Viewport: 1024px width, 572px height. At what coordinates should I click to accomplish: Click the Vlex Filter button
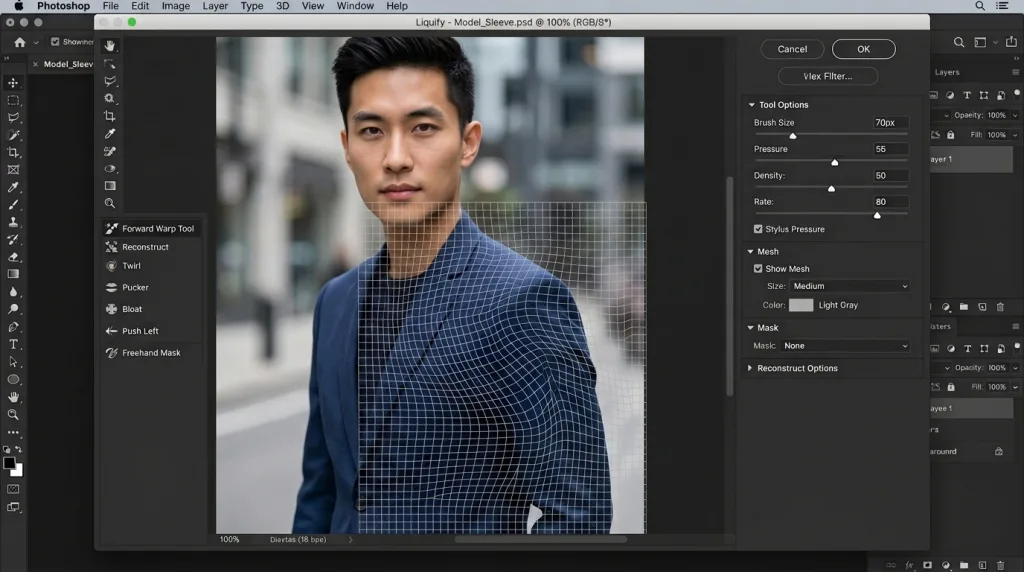[827, 76]
